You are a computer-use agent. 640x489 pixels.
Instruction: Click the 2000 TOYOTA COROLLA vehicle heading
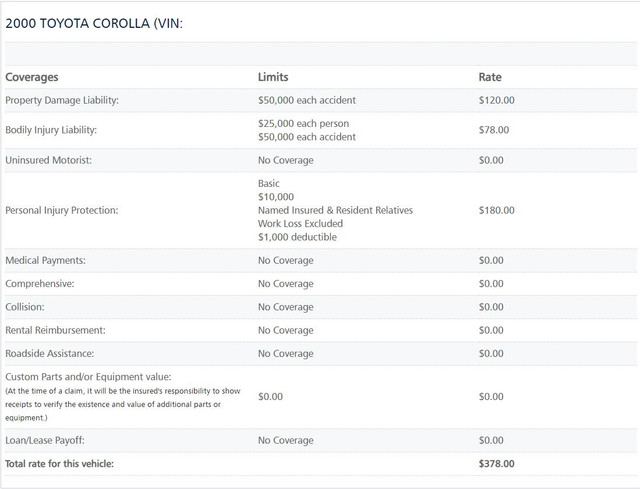94,23
